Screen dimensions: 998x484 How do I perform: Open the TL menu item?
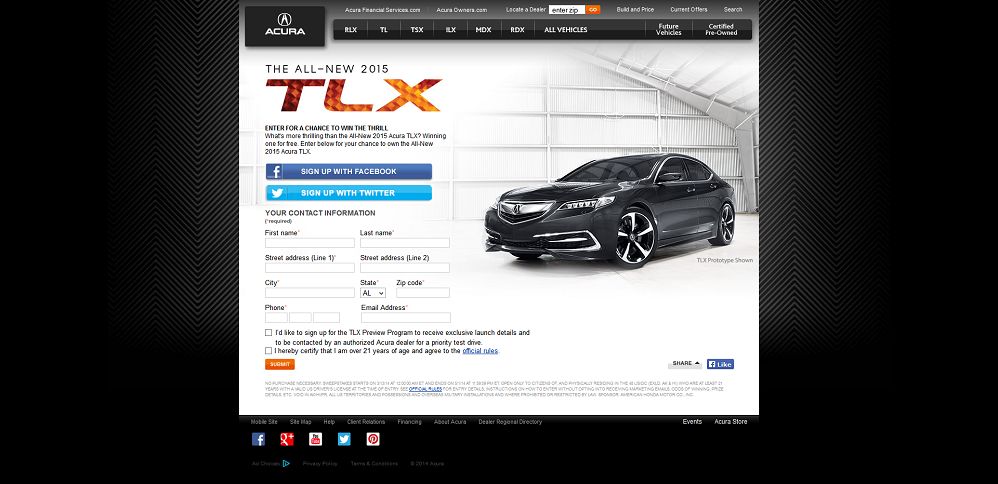pos(384,30)
